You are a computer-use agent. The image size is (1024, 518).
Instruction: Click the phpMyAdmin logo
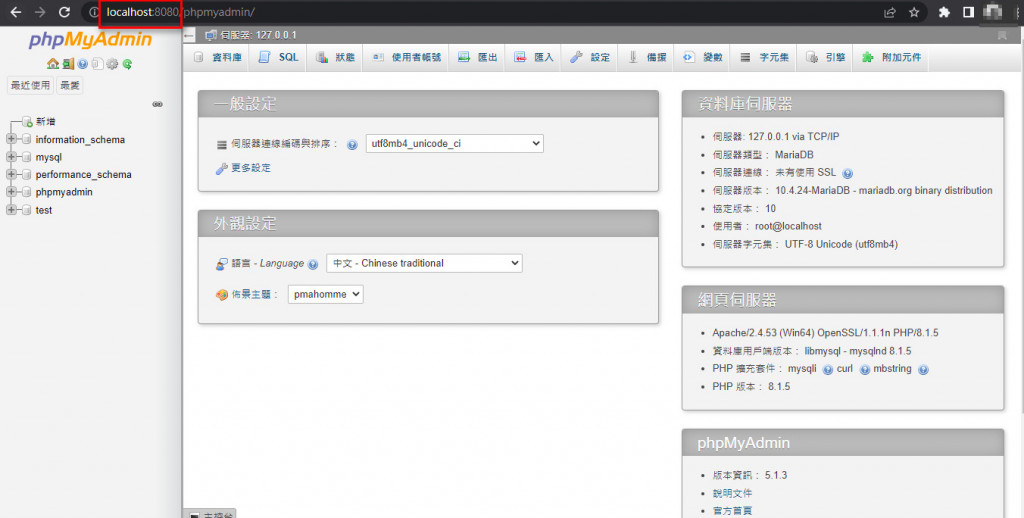(x=90, y=40)
